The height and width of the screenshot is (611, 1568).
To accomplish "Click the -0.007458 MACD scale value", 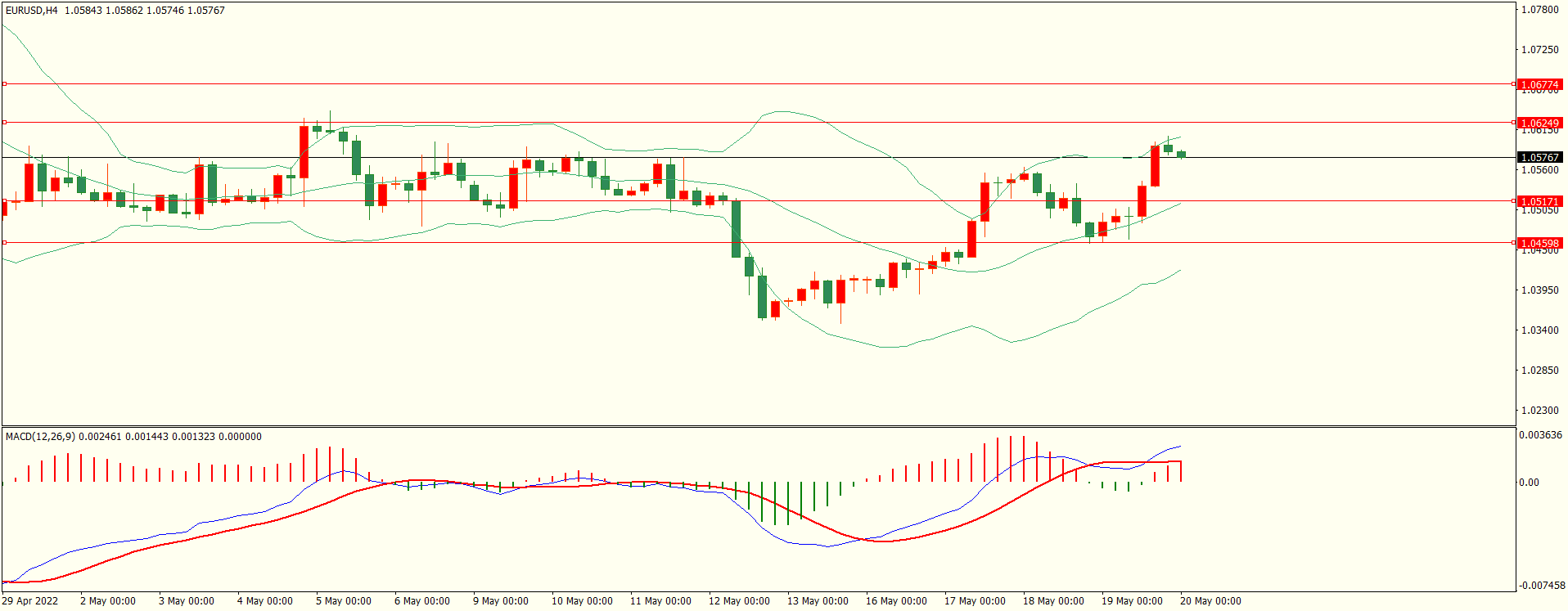I will pos(1542,585).
